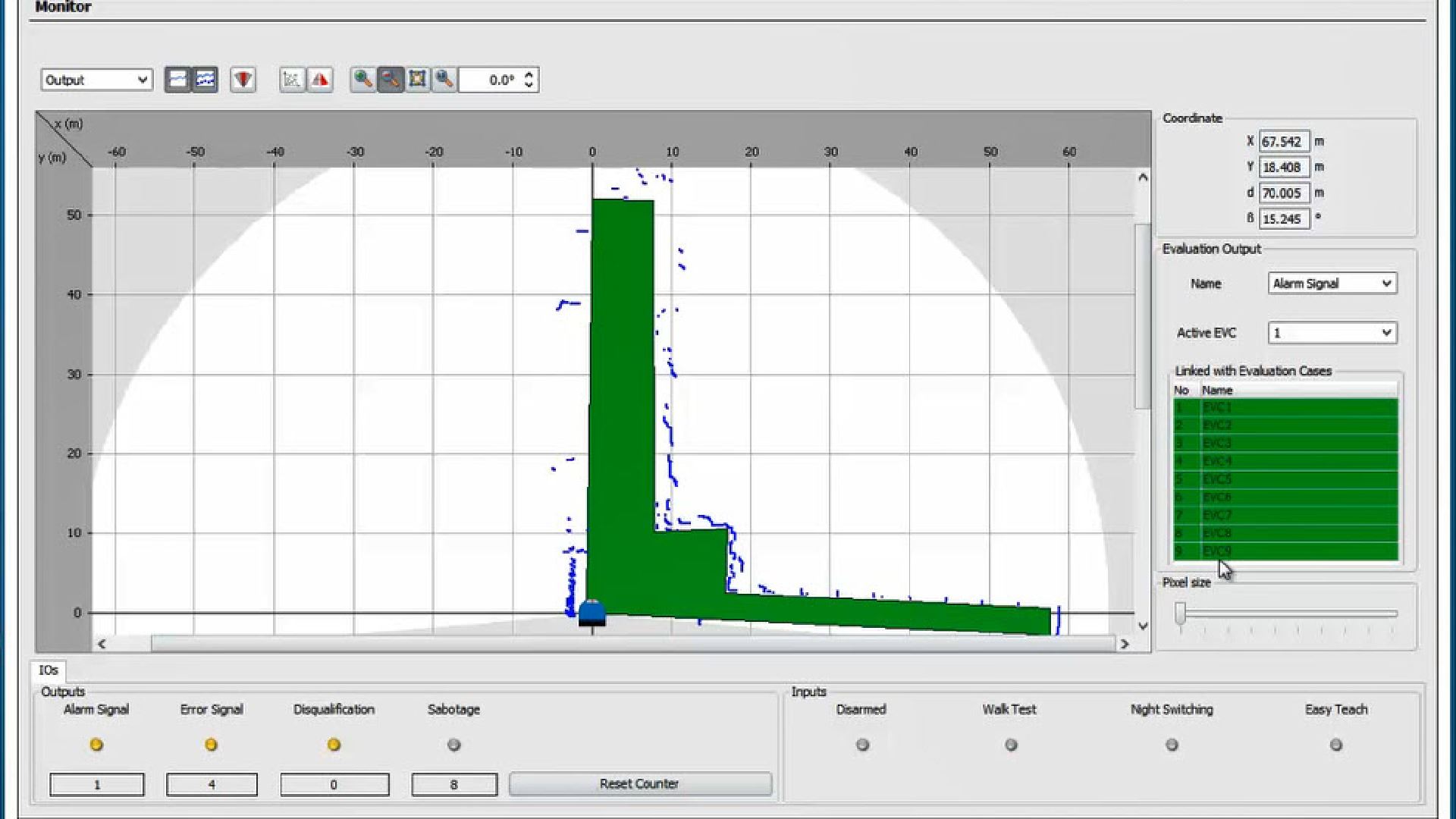
Task: Click the Y coordinate field 18.408
Action: tap(1284, 167)
